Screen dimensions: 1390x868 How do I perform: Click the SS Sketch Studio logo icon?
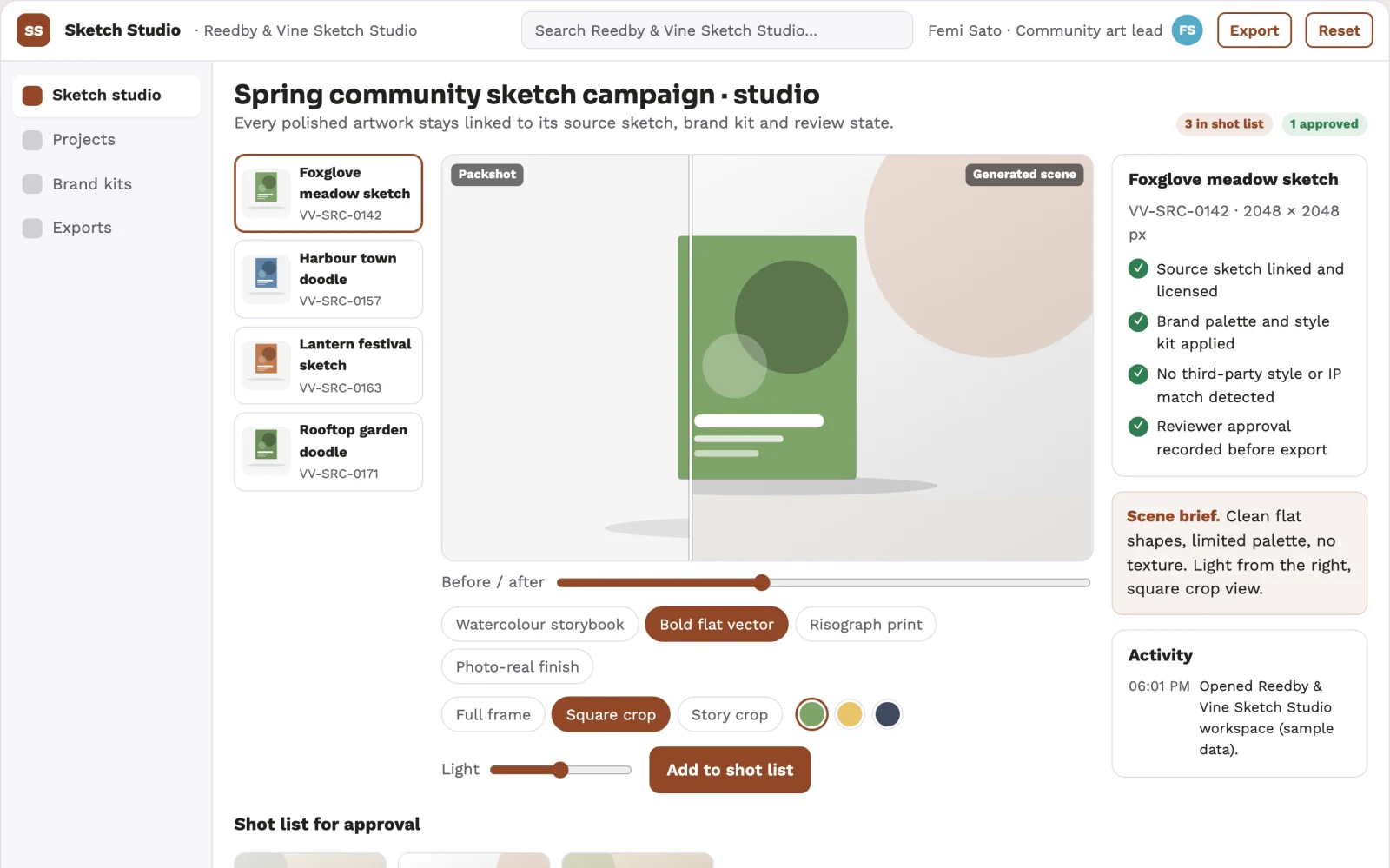[x=33, y=30]
